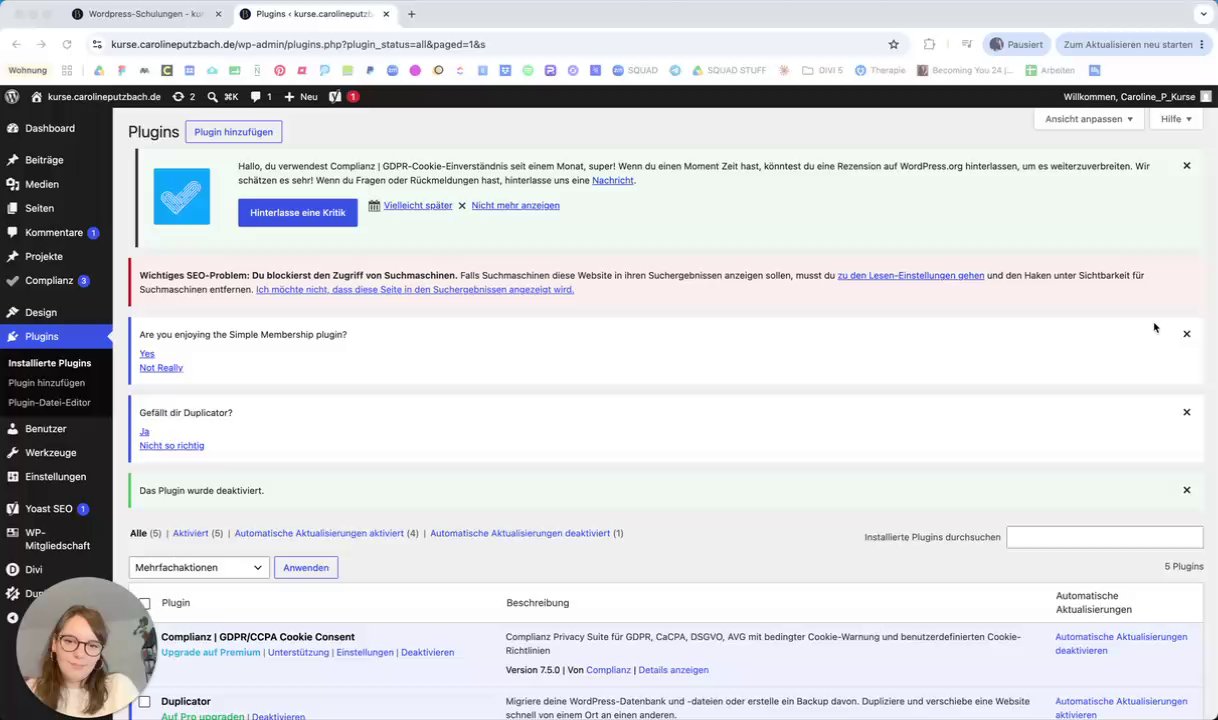Viewport: 1218px width, 720px height.
Task: Open the tab search dropdown arrow in Chrome
Action: 1203,14
